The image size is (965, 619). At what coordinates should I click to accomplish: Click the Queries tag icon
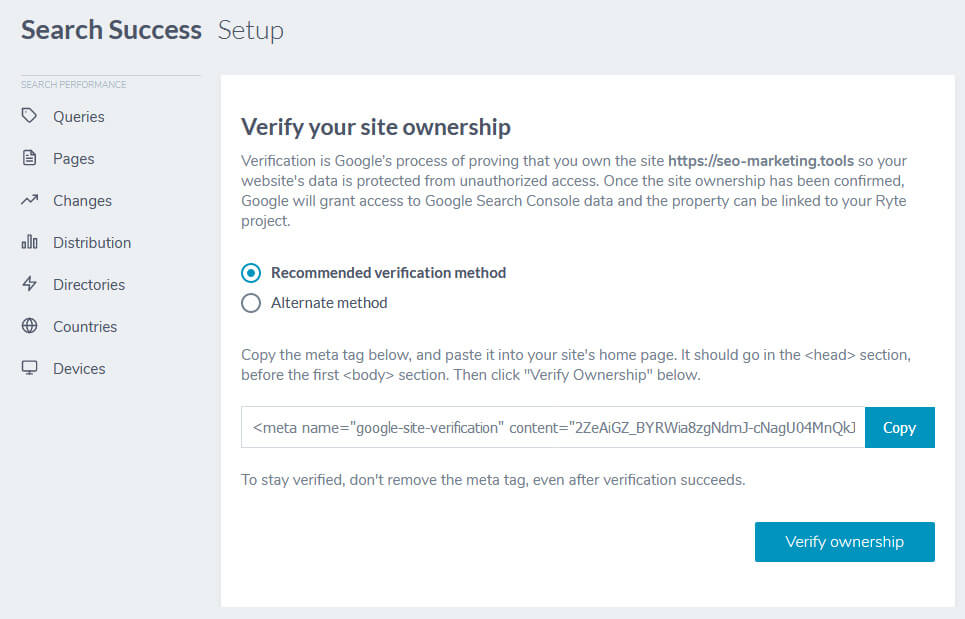pos(30,116)
